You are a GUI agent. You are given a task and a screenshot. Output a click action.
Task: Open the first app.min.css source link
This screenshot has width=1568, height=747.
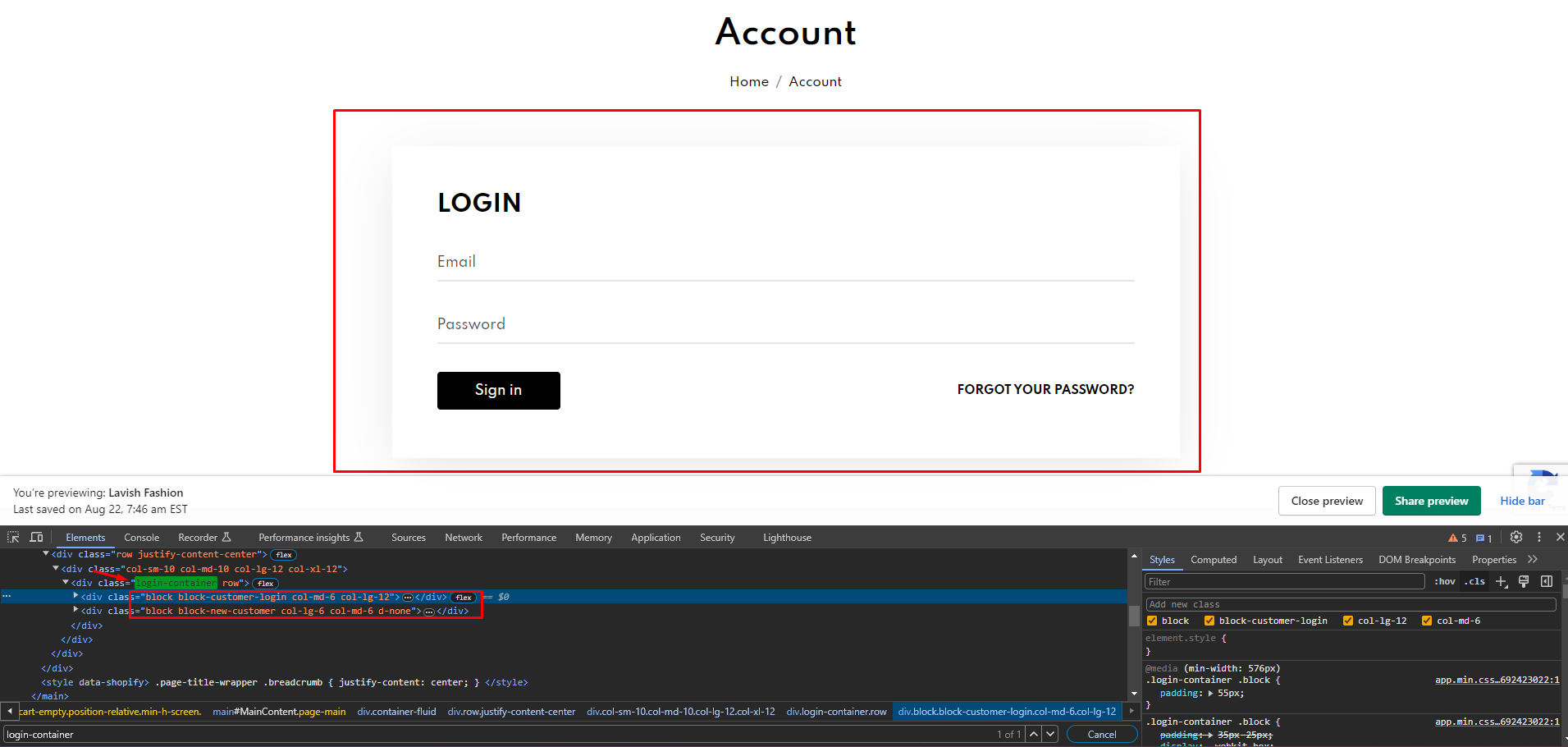[1497, 680]
